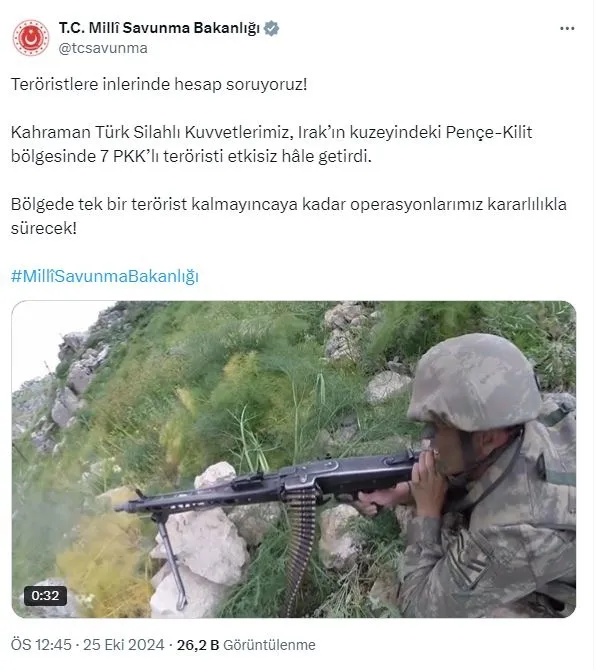This screenshot has height=670, width=596.
Task: Open the three-dot more options menu
Action: pos(567,29)
